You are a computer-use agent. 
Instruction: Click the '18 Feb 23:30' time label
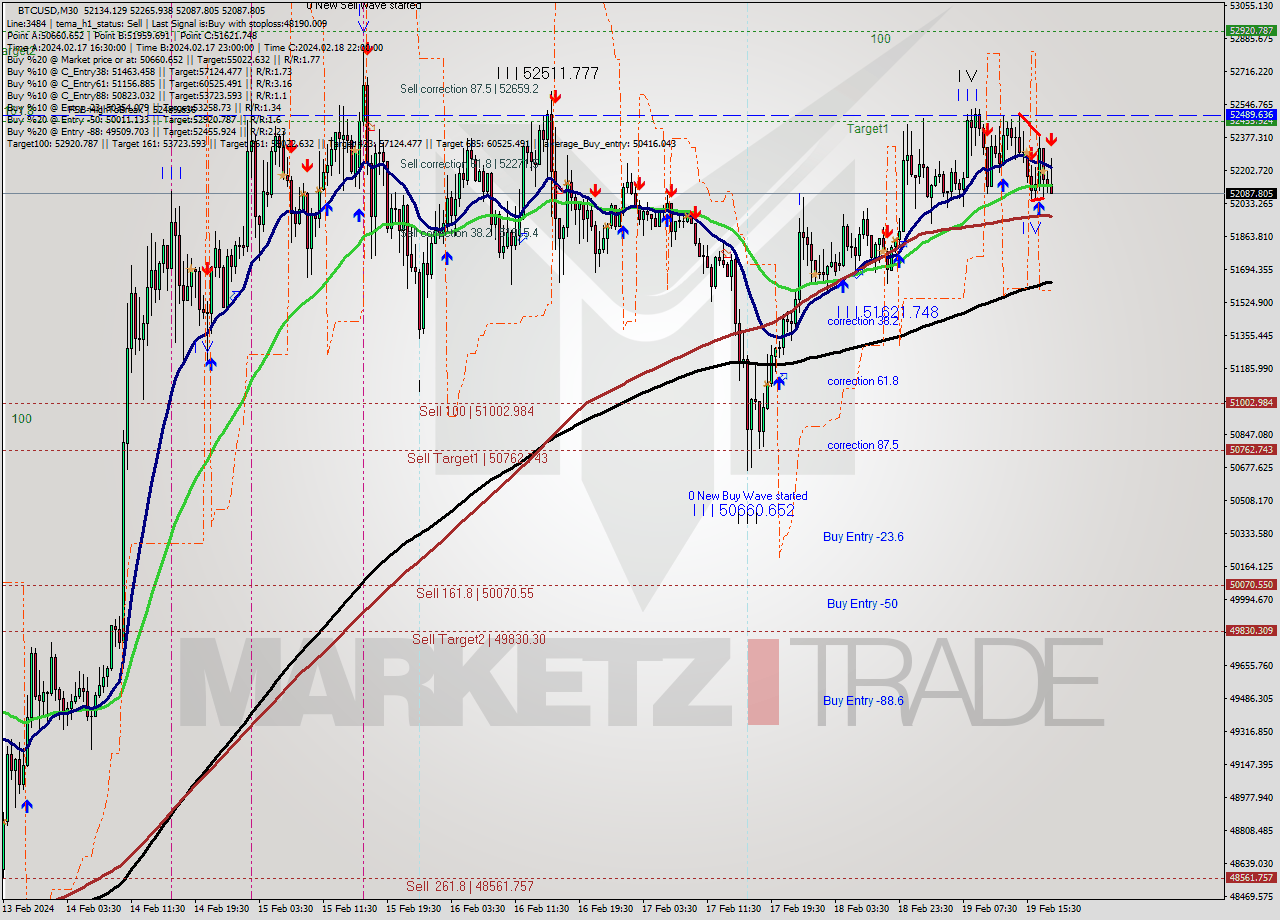point(925,909)
